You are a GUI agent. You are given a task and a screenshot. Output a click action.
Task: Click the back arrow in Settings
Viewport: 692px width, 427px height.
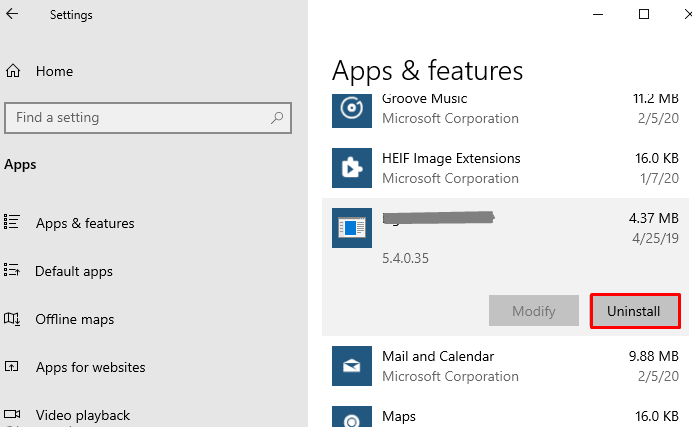tap(13, 15)
